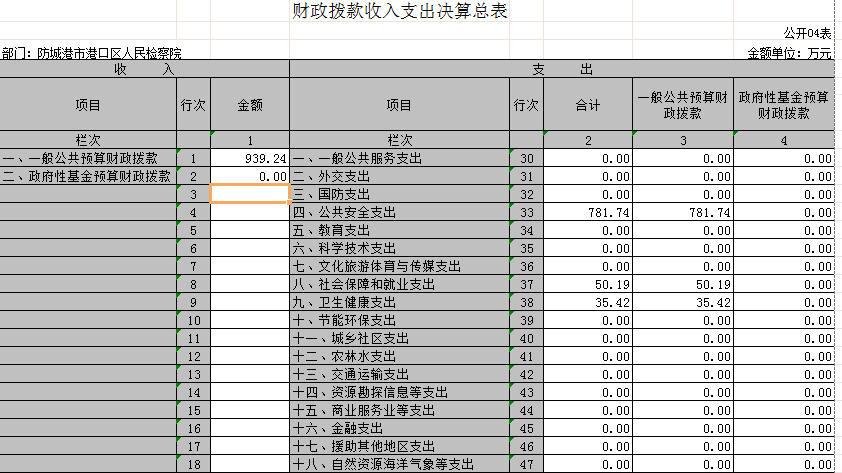Screen dimensions: 842x473
Task: Click 35.42 in 一般公共预算财政拨款 column
Action: [683, 302]
